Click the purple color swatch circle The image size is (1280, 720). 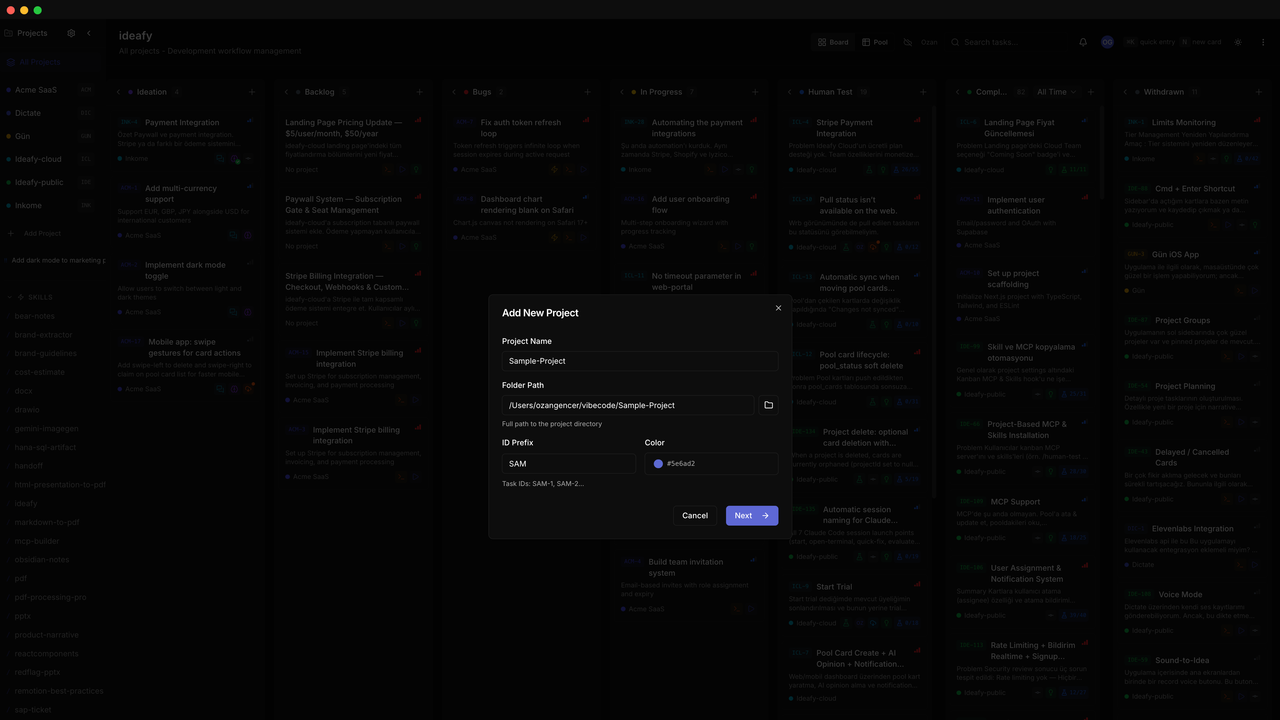(658, 464)
